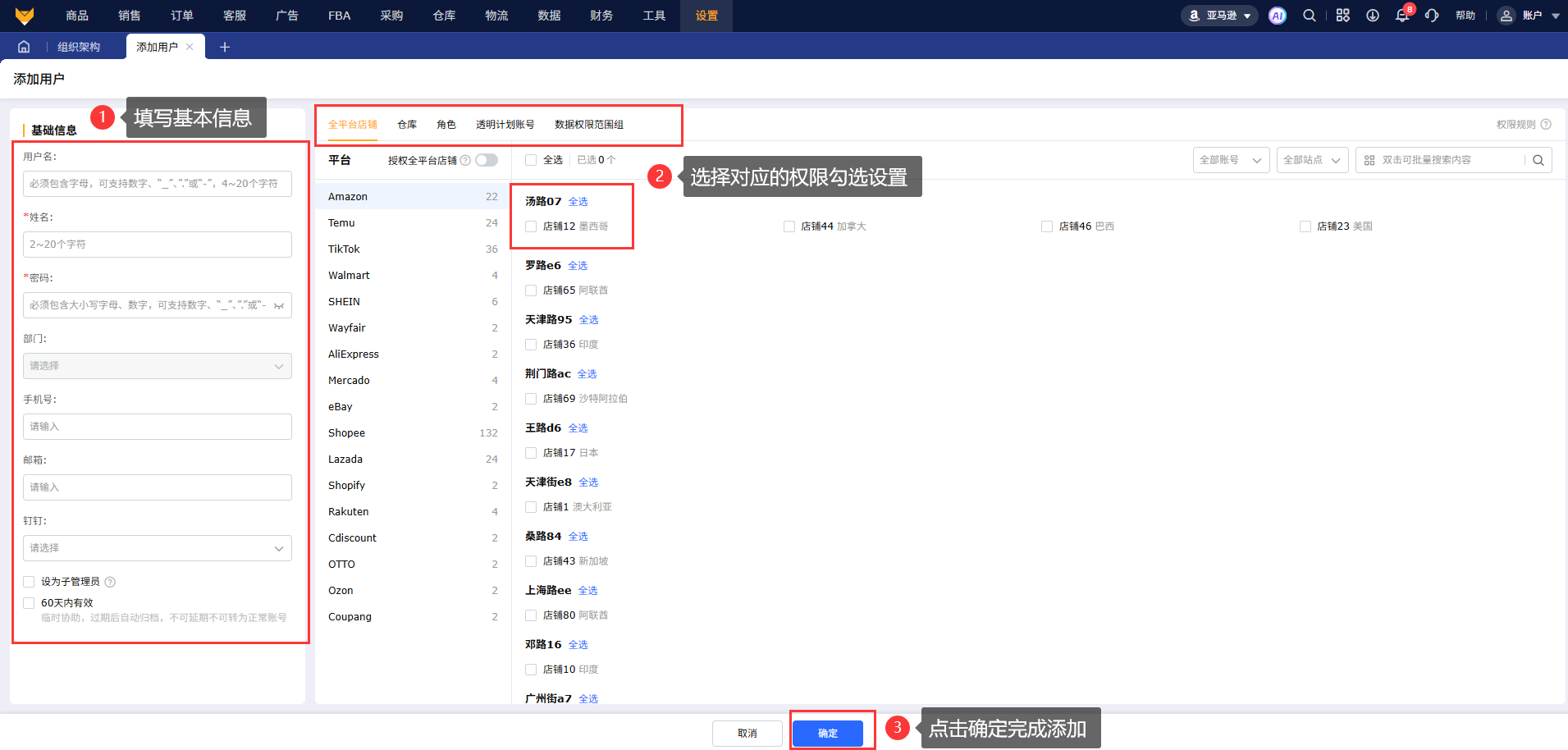Add a new tab with plus icon
Image resolution: width=1568 pixels, height=750 pixels.
click(x=225, y=47)
